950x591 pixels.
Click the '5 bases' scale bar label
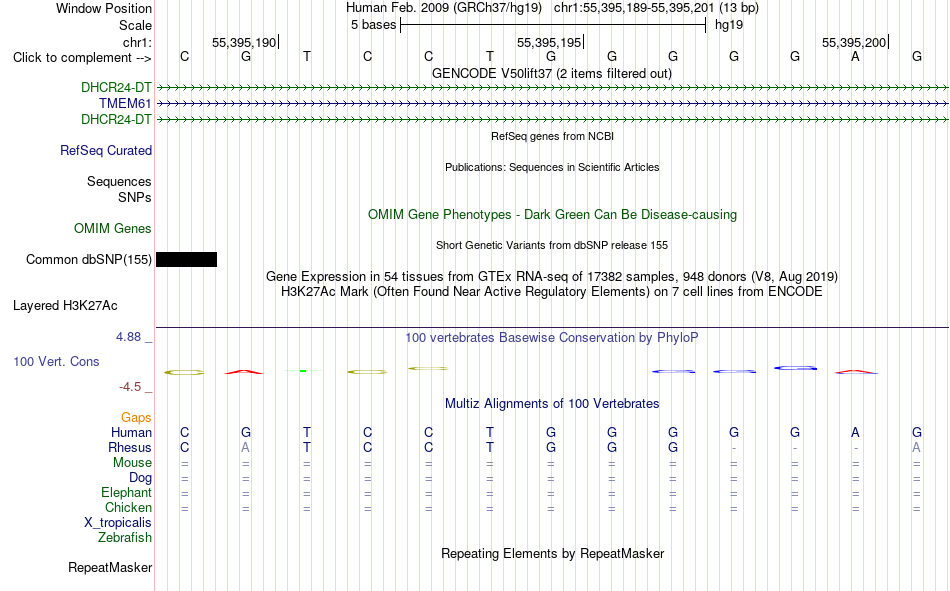point(373,25)
